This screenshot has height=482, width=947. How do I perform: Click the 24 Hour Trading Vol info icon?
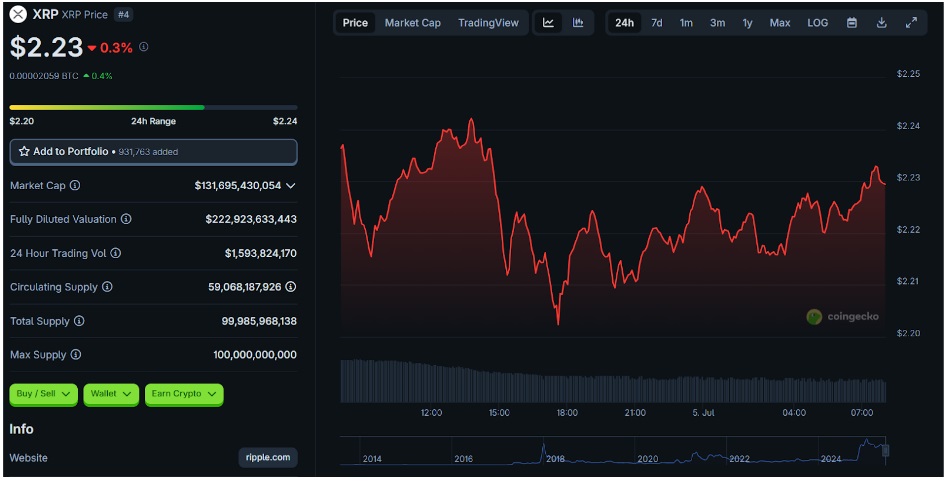click(115, 253)
